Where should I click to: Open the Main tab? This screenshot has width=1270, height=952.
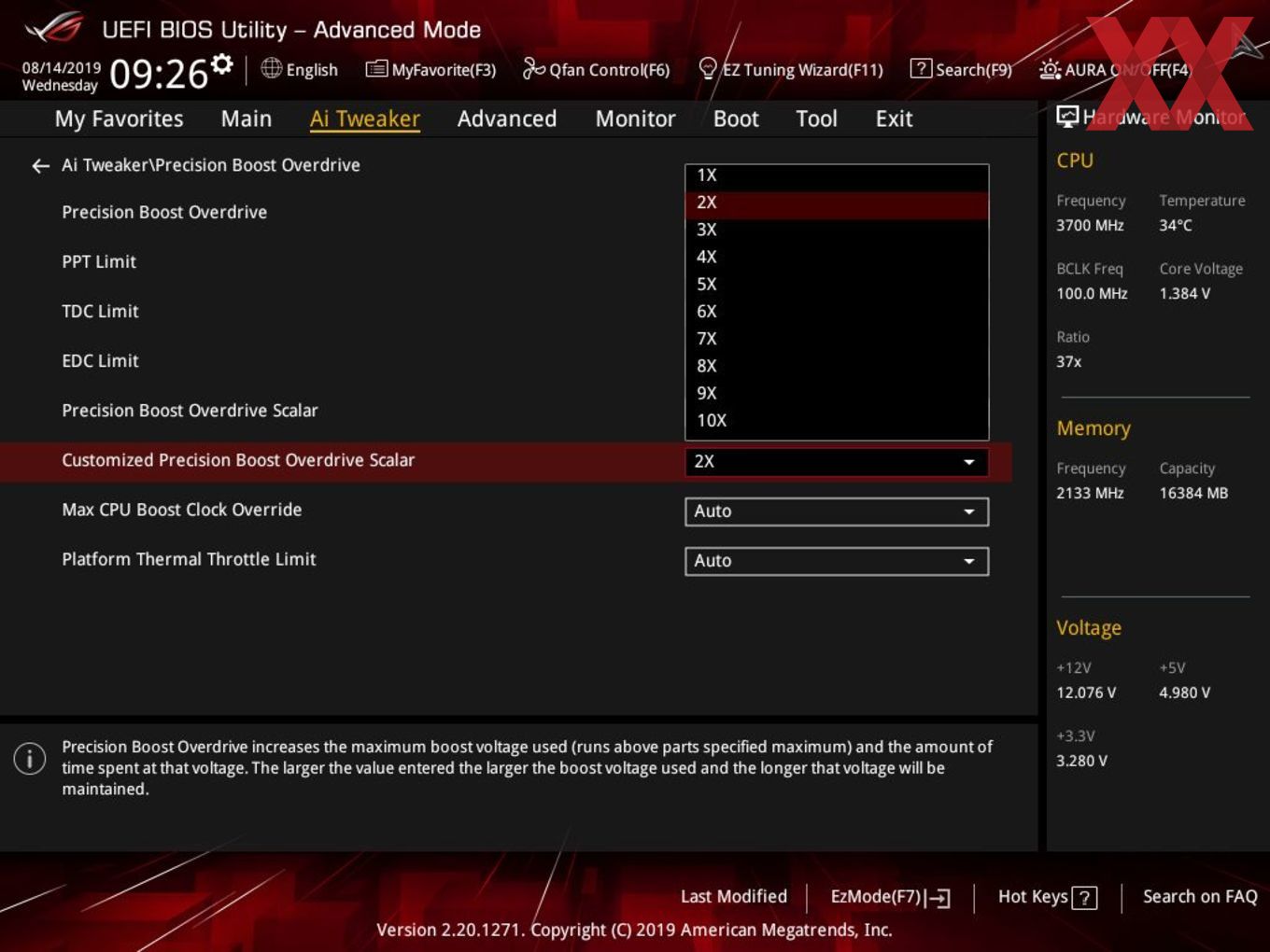coord(247,119)
